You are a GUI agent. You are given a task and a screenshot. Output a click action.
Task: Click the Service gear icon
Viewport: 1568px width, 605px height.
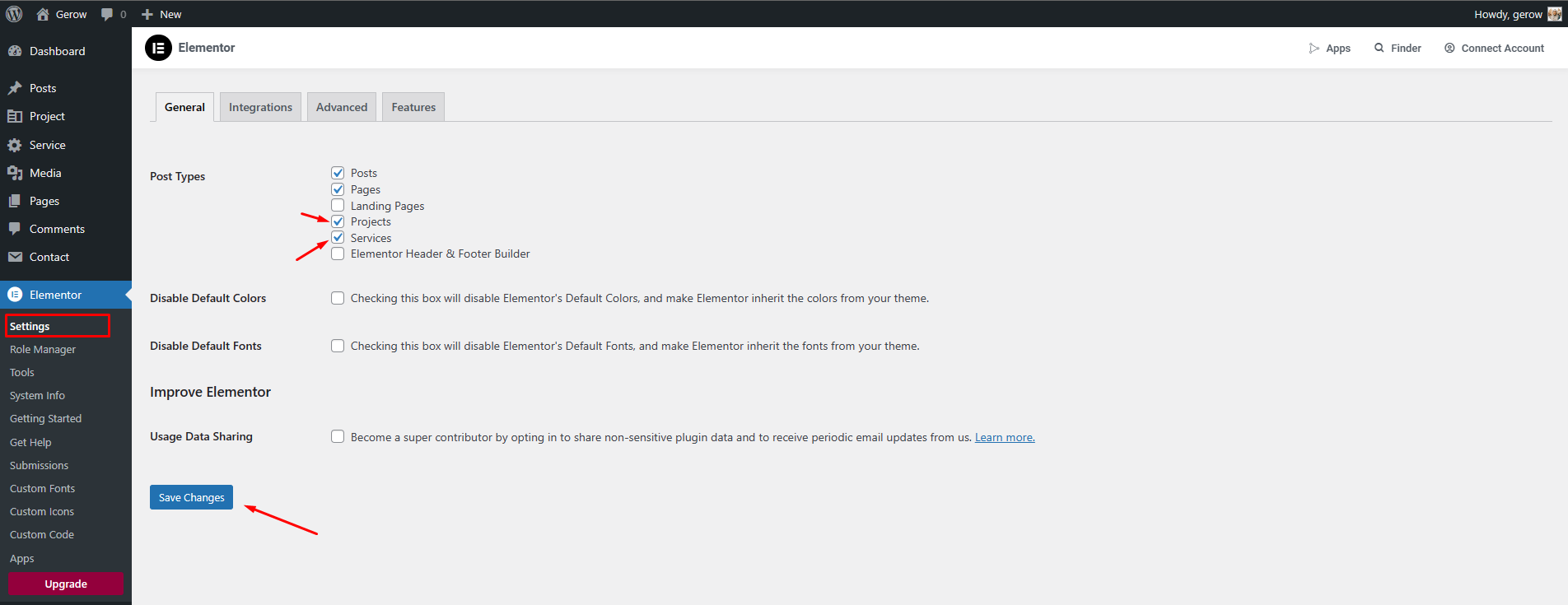point(15,145)
